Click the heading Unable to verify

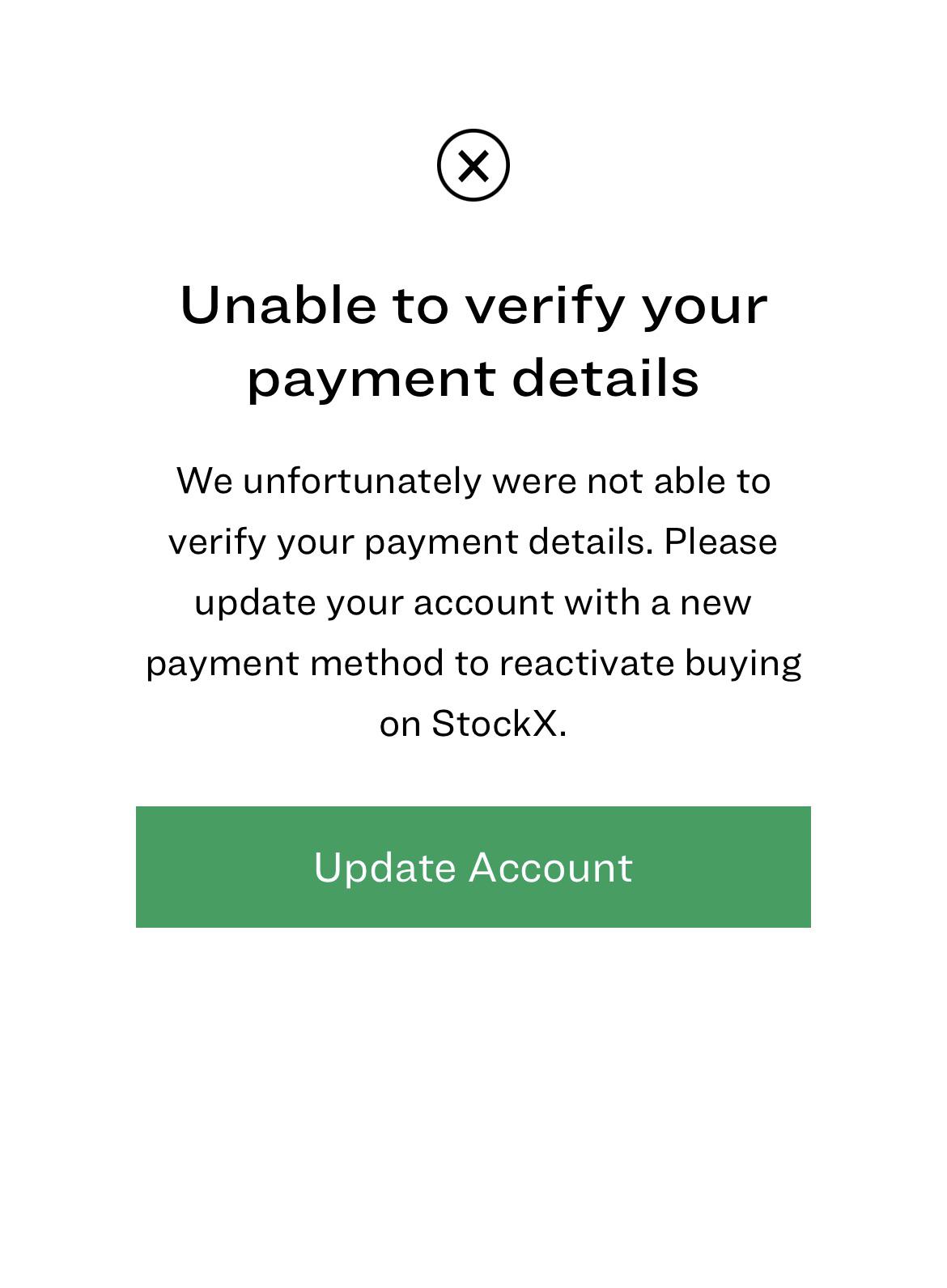click(473, 306)
